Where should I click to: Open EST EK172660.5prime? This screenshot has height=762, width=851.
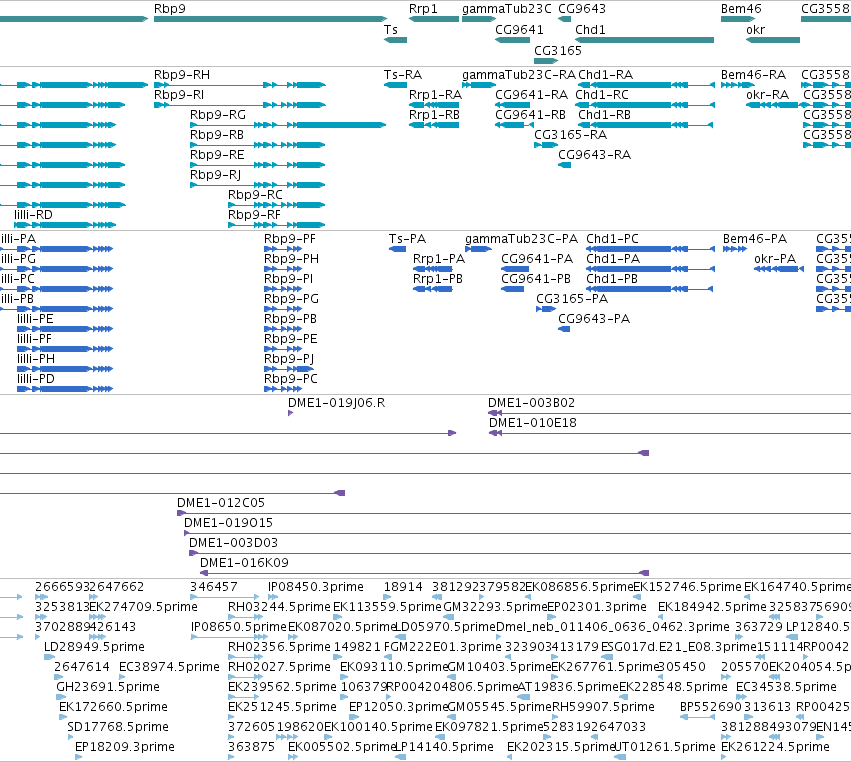click(113, 707)
